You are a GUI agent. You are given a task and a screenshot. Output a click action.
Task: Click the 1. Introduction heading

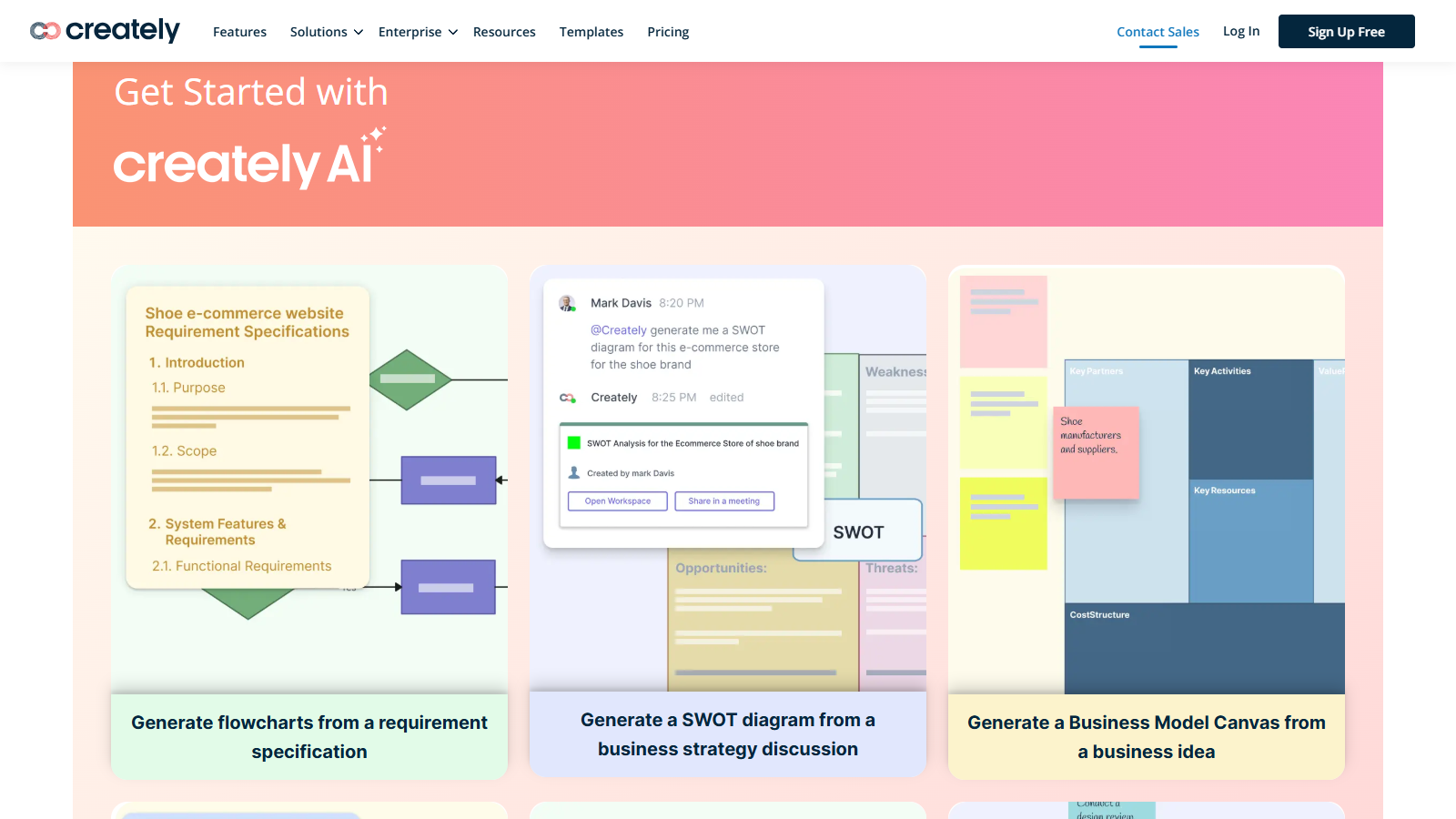click(197, 362)
